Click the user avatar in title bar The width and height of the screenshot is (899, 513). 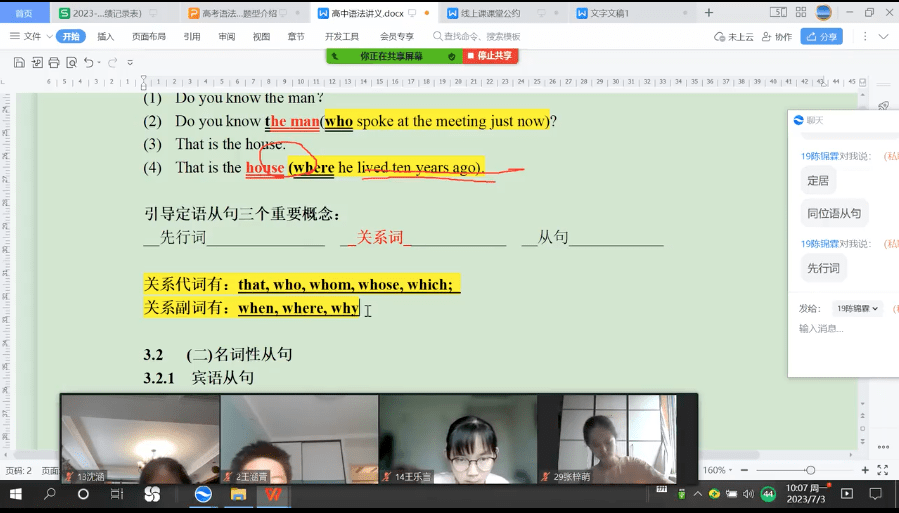tap(823, 12)
